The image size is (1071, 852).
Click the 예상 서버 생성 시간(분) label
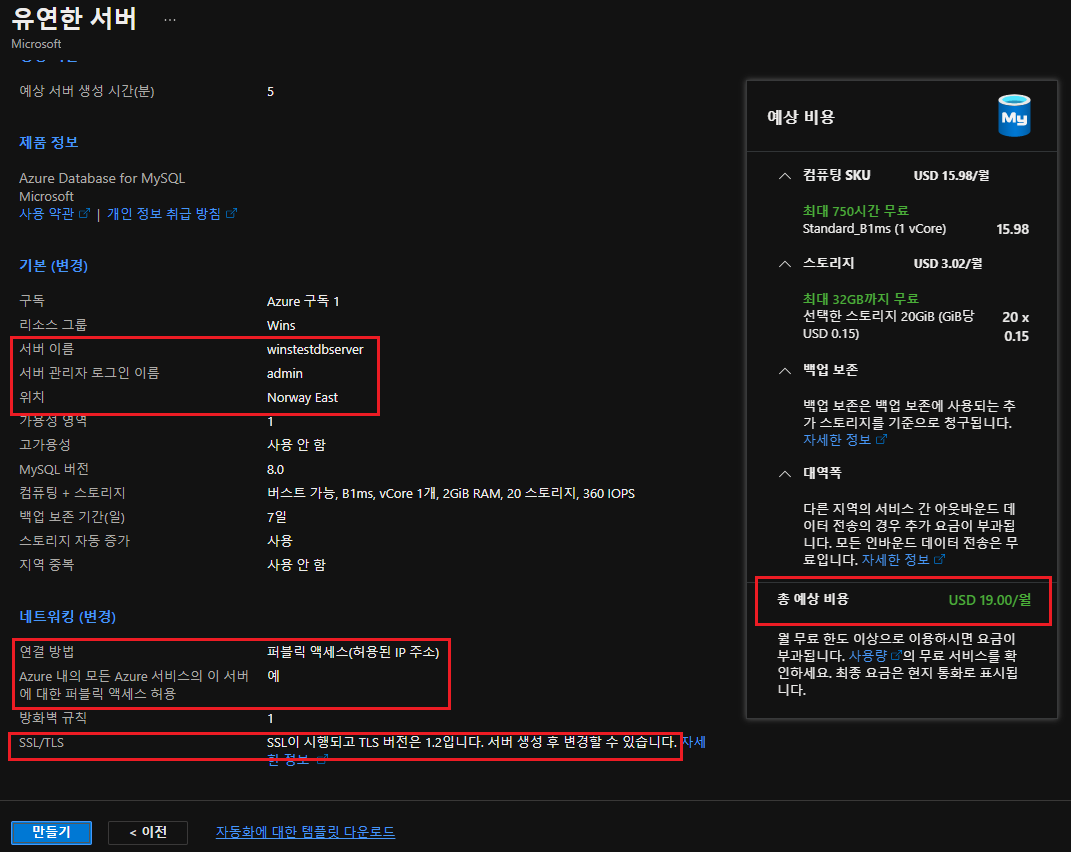point(87,92)
